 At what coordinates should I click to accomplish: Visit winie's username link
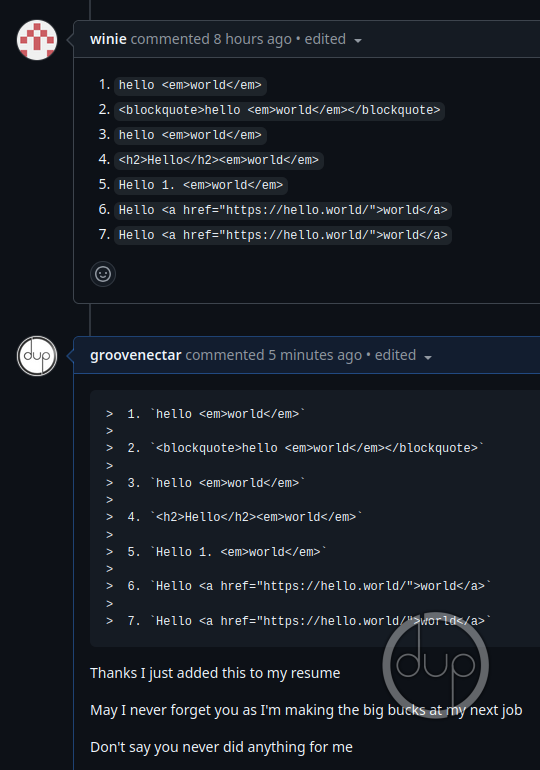click(x=108, y=39)
